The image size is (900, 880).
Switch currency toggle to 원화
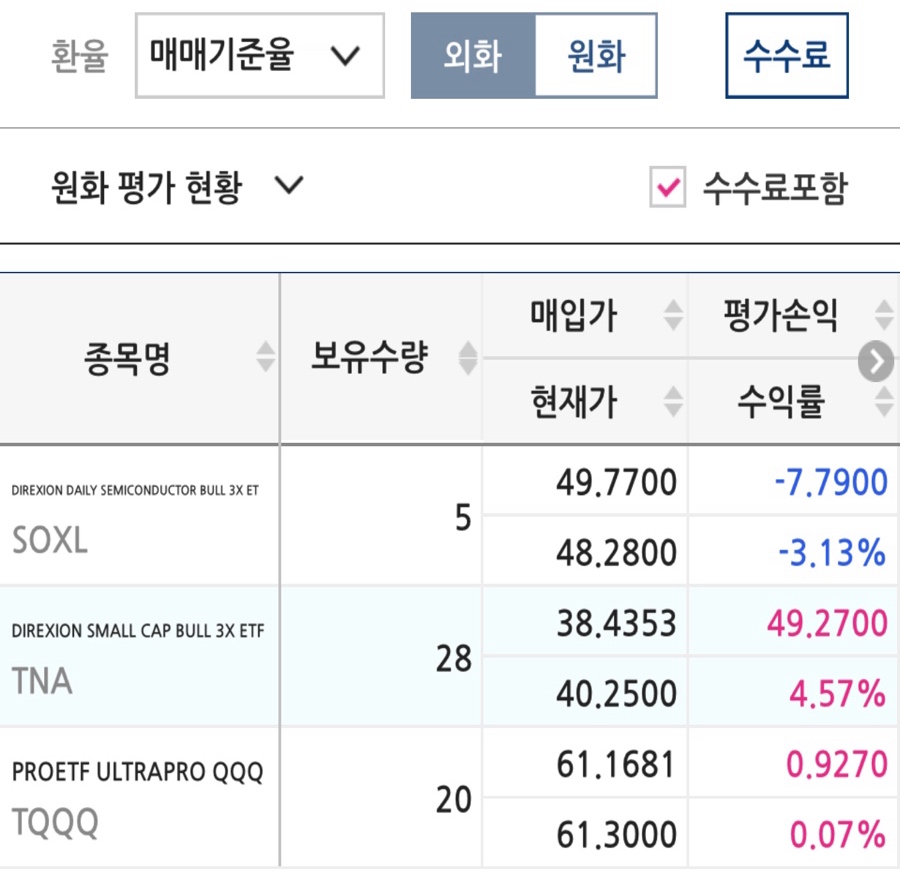(x=596, y=56)
